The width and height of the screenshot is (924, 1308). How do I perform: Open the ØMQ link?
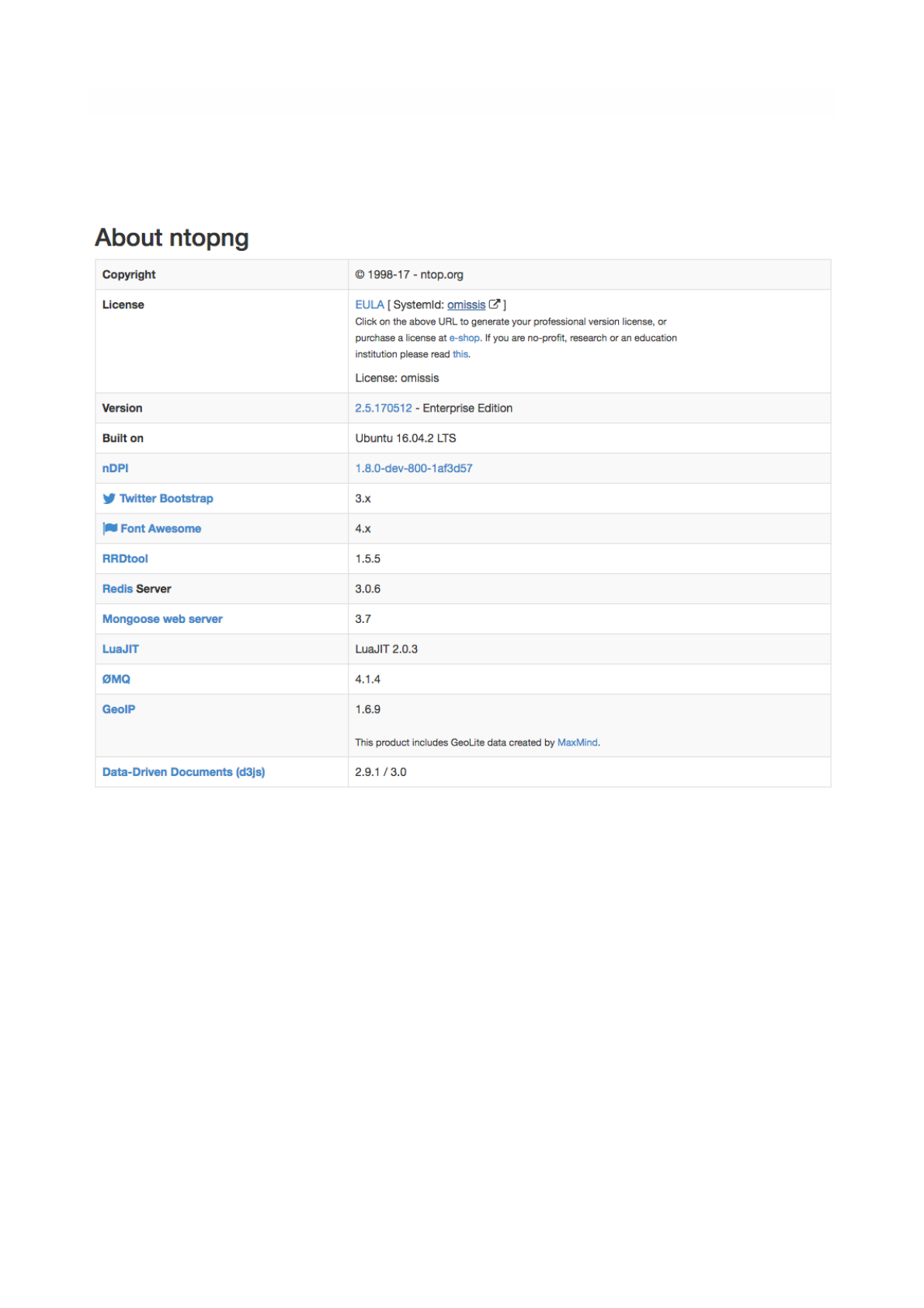click(x=116, y=679)
